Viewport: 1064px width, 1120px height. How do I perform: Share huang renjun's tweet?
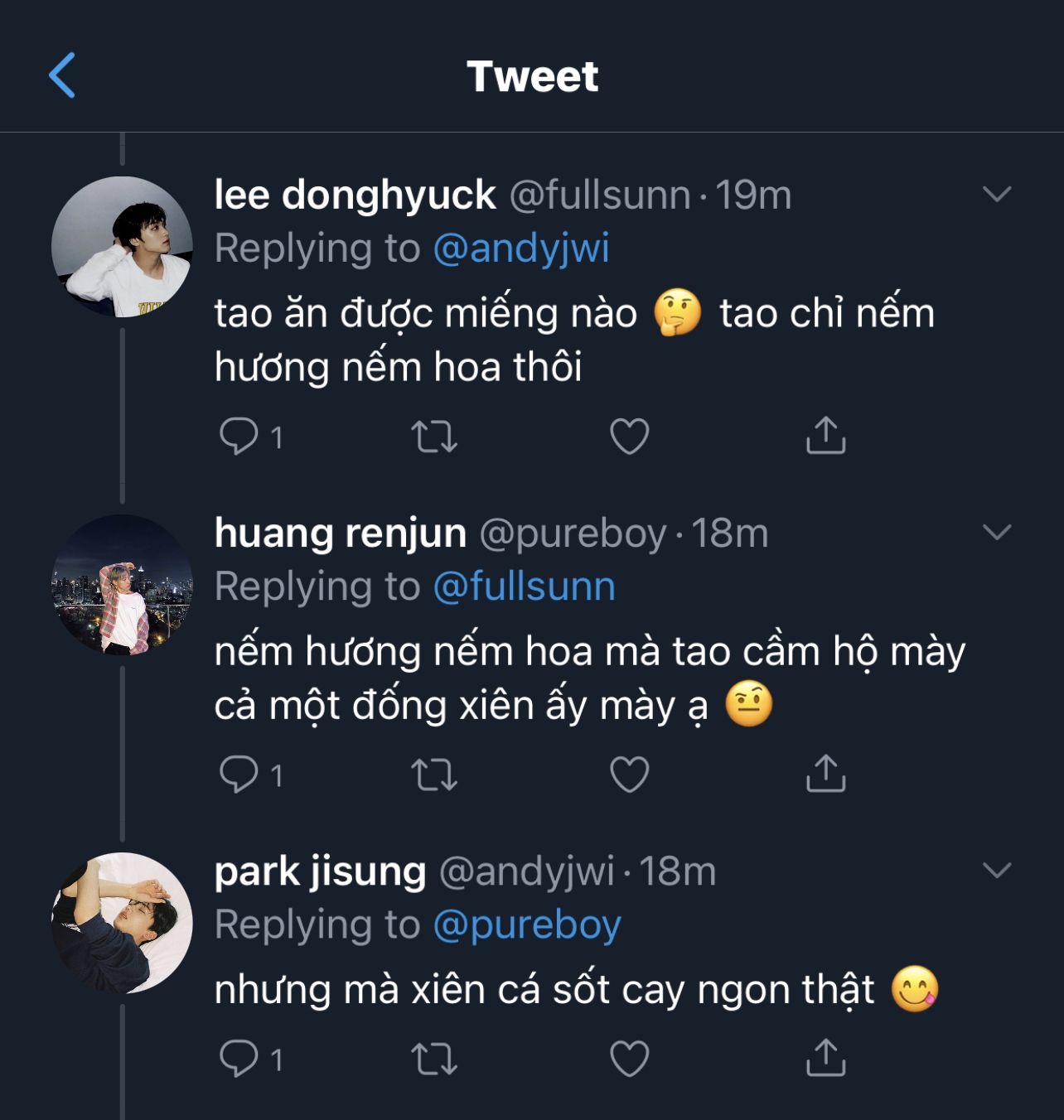825,774
